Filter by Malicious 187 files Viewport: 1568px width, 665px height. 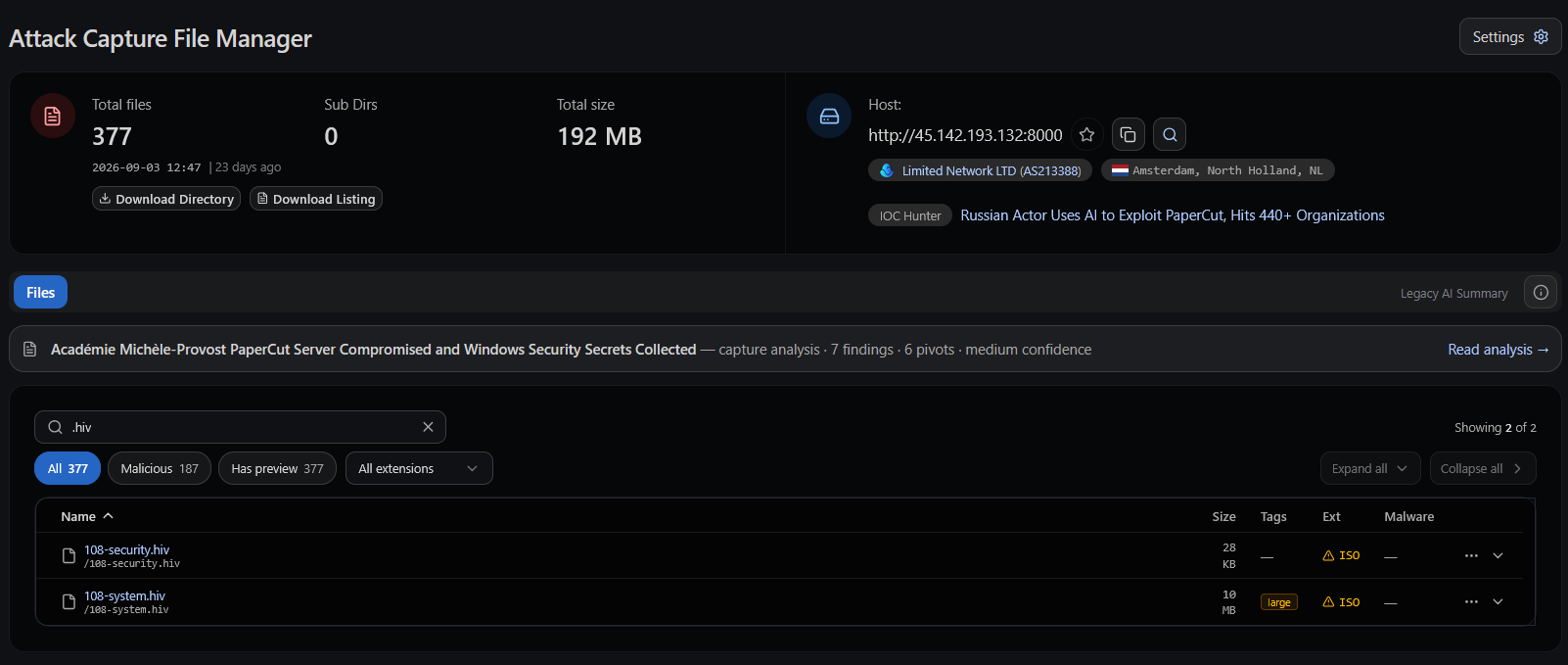pos(160,468)
